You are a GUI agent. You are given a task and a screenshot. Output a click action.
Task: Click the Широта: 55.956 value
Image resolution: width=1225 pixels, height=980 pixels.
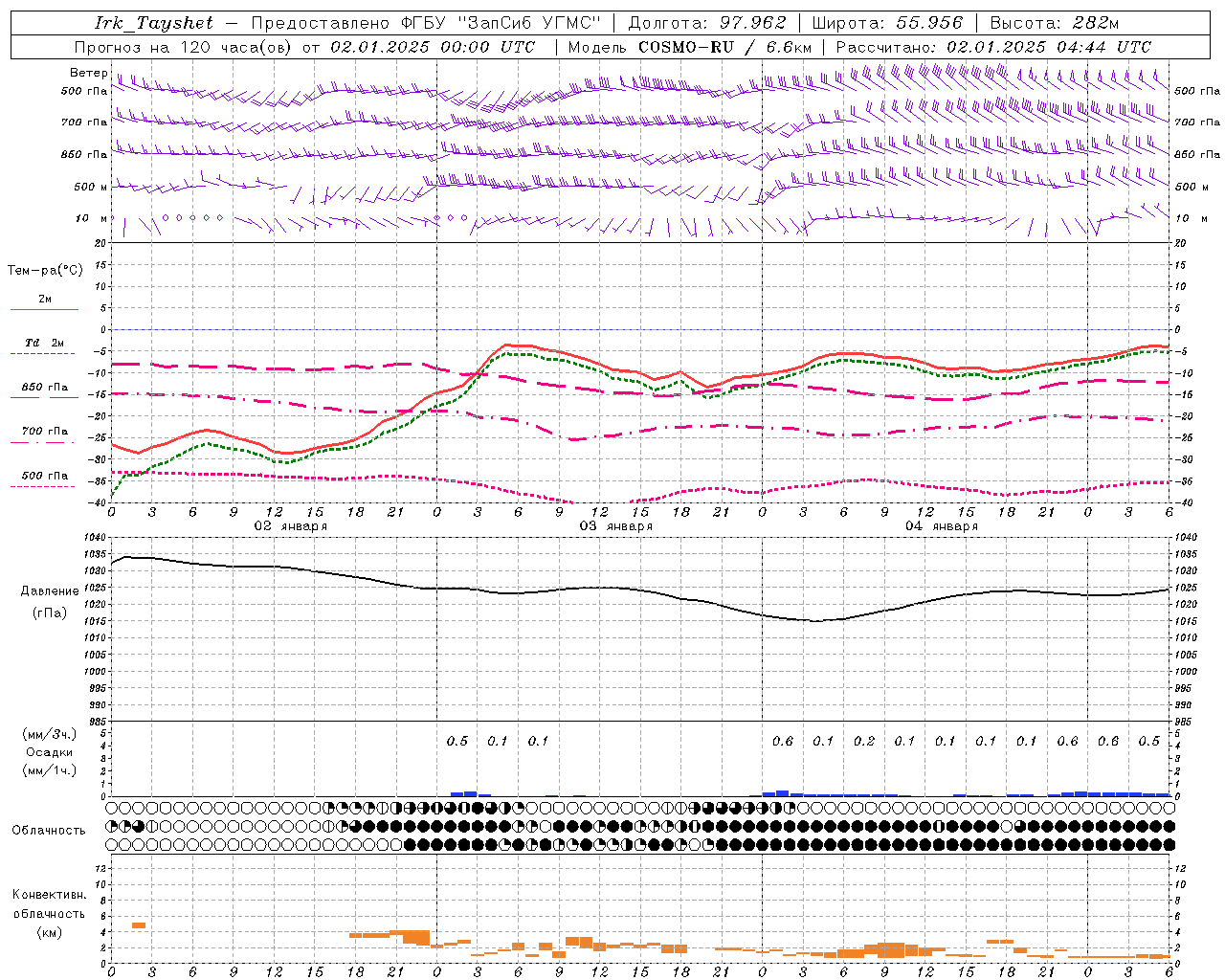click(887, 23)
